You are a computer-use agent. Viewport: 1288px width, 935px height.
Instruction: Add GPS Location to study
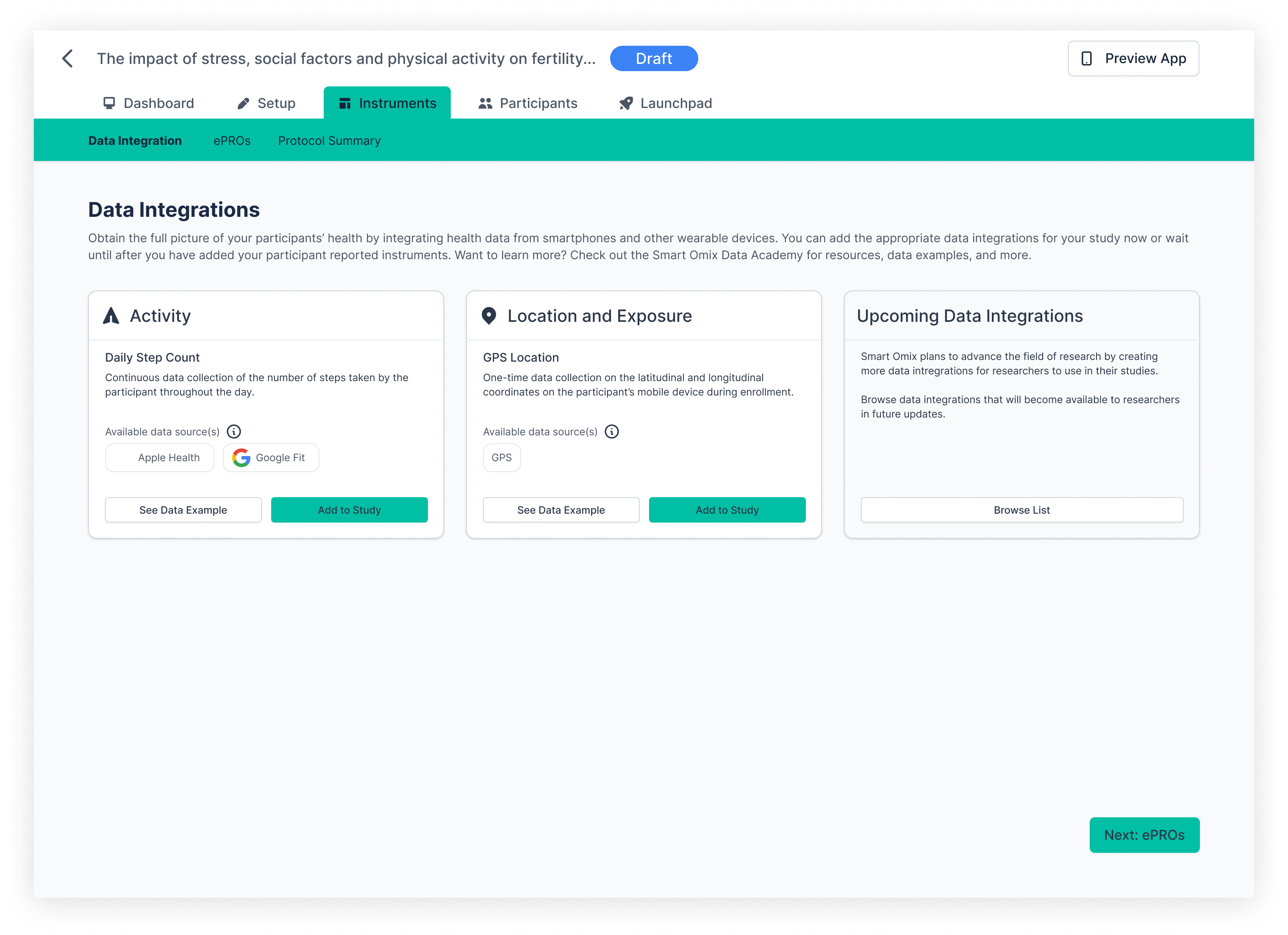click(x=727, y=510)
